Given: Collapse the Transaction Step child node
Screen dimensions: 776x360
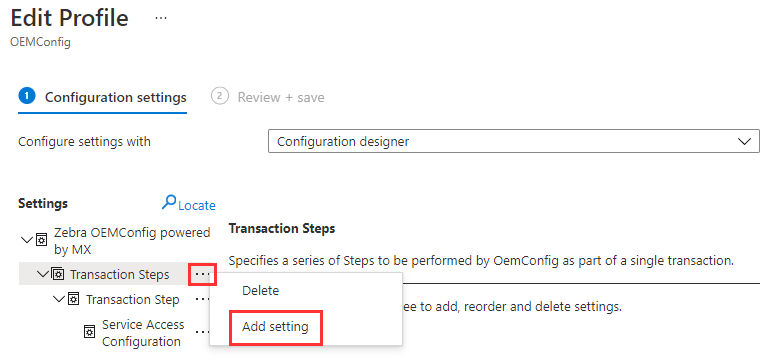Looking at the screenshot, I should (59, 300).
